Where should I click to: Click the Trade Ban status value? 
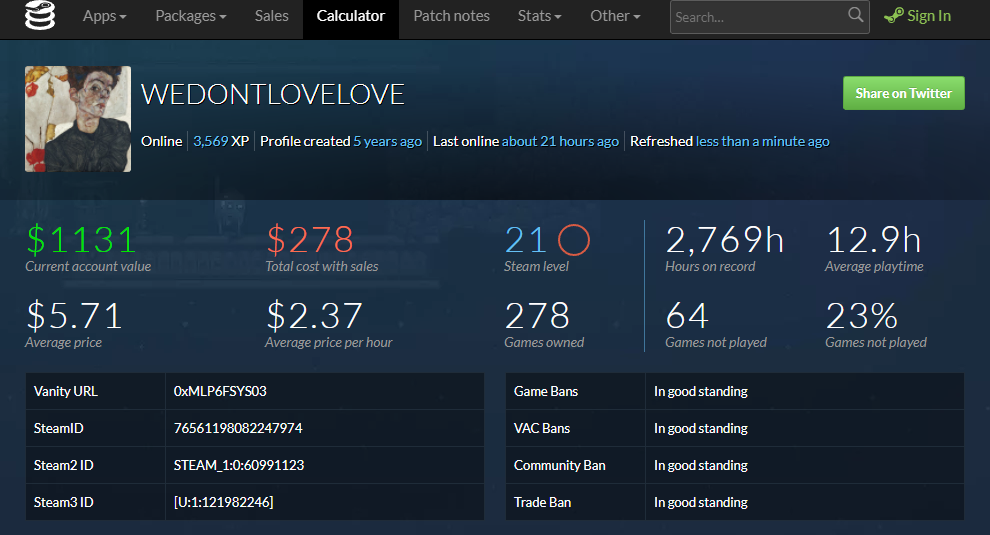[701, 502]
